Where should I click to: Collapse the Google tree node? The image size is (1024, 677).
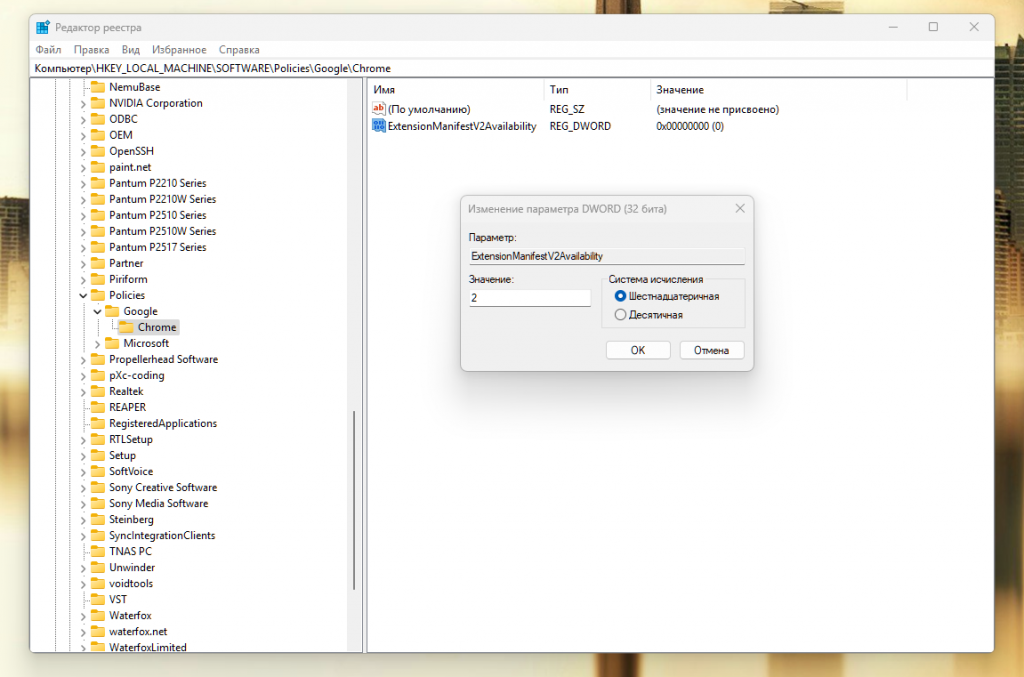[97, 311]
